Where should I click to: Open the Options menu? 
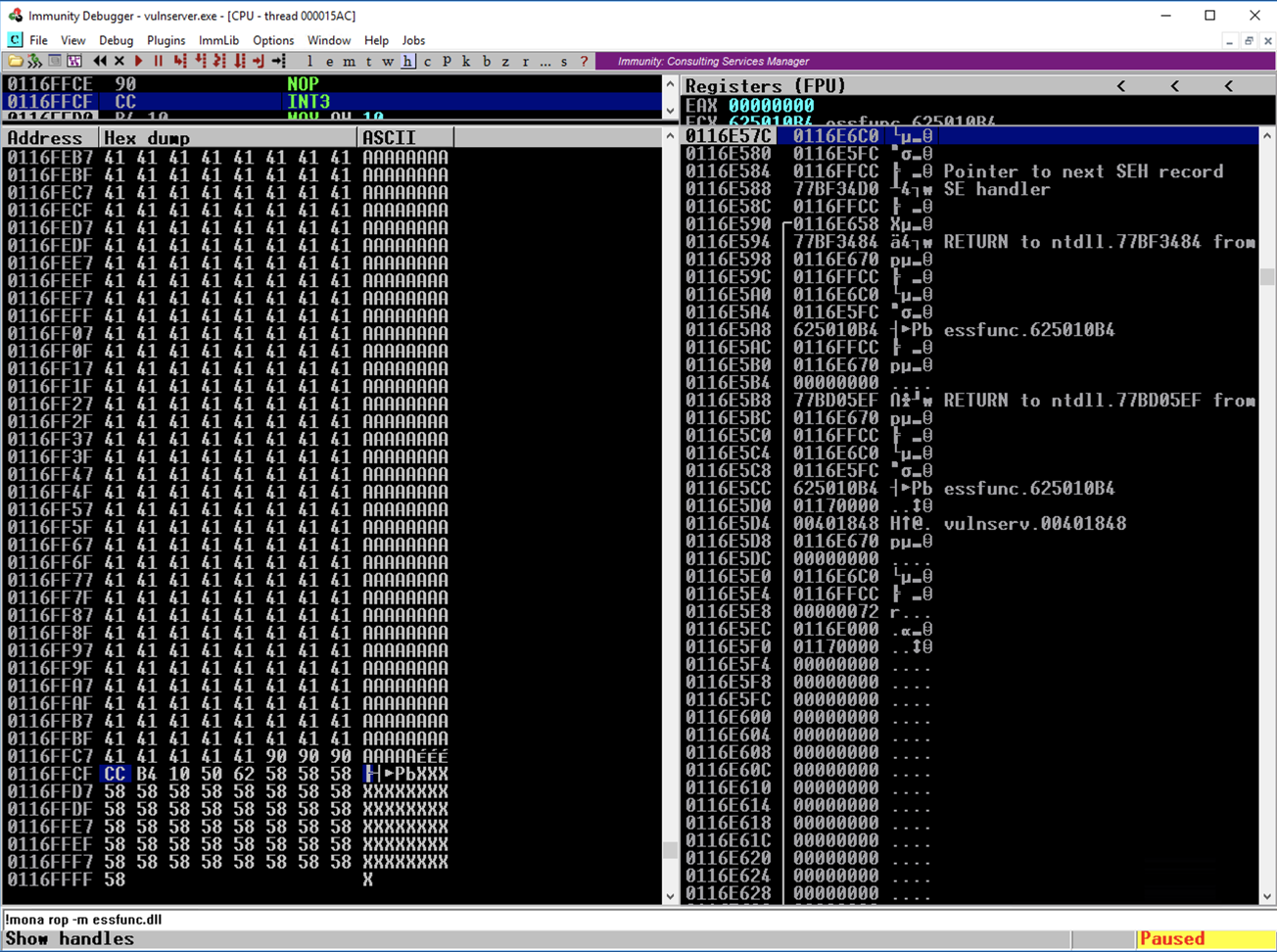click(x=273, y=40)
